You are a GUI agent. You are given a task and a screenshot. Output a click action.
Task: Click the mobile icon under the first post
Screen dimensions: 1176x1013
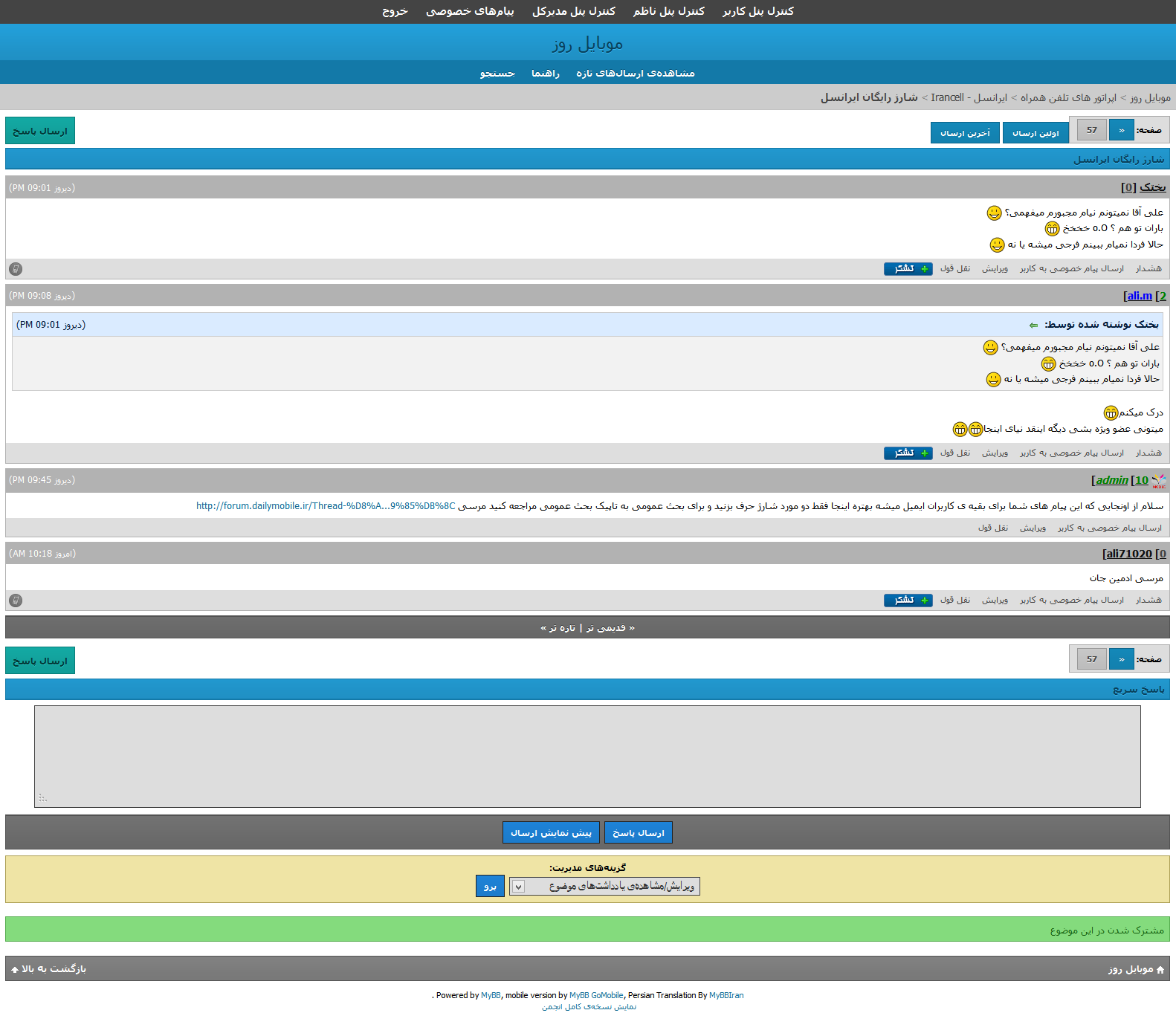(16, 269)
